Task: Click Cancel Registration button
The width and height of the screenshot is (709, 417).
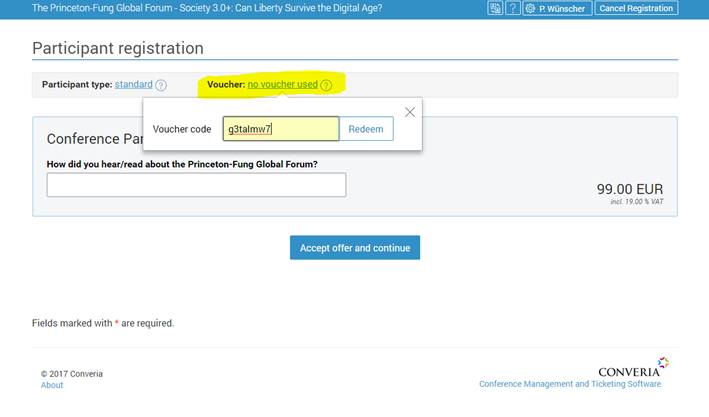Action: tap(636, 8)
